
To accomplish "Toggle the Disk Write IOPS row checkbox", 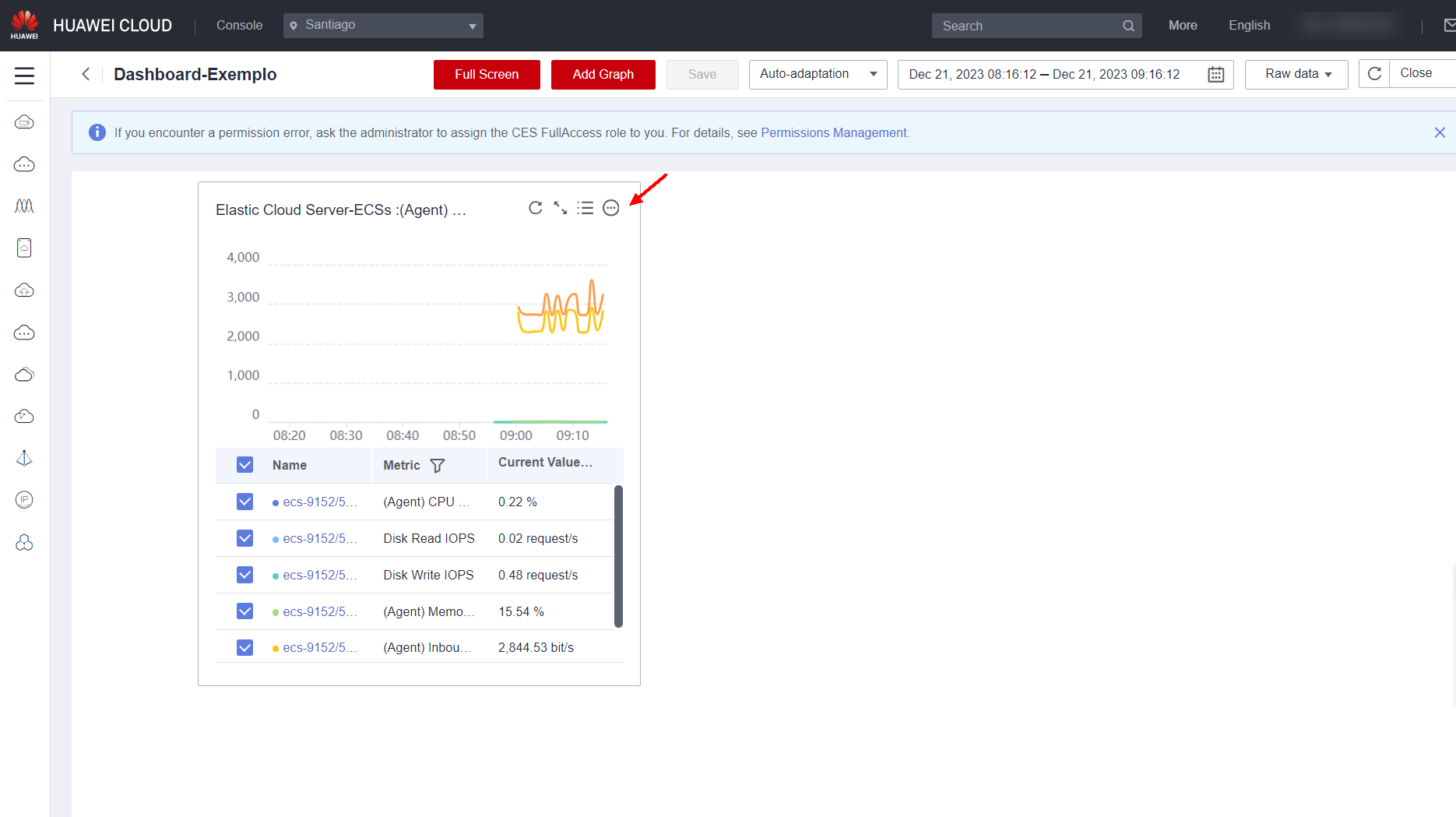I will click(245, 575).
